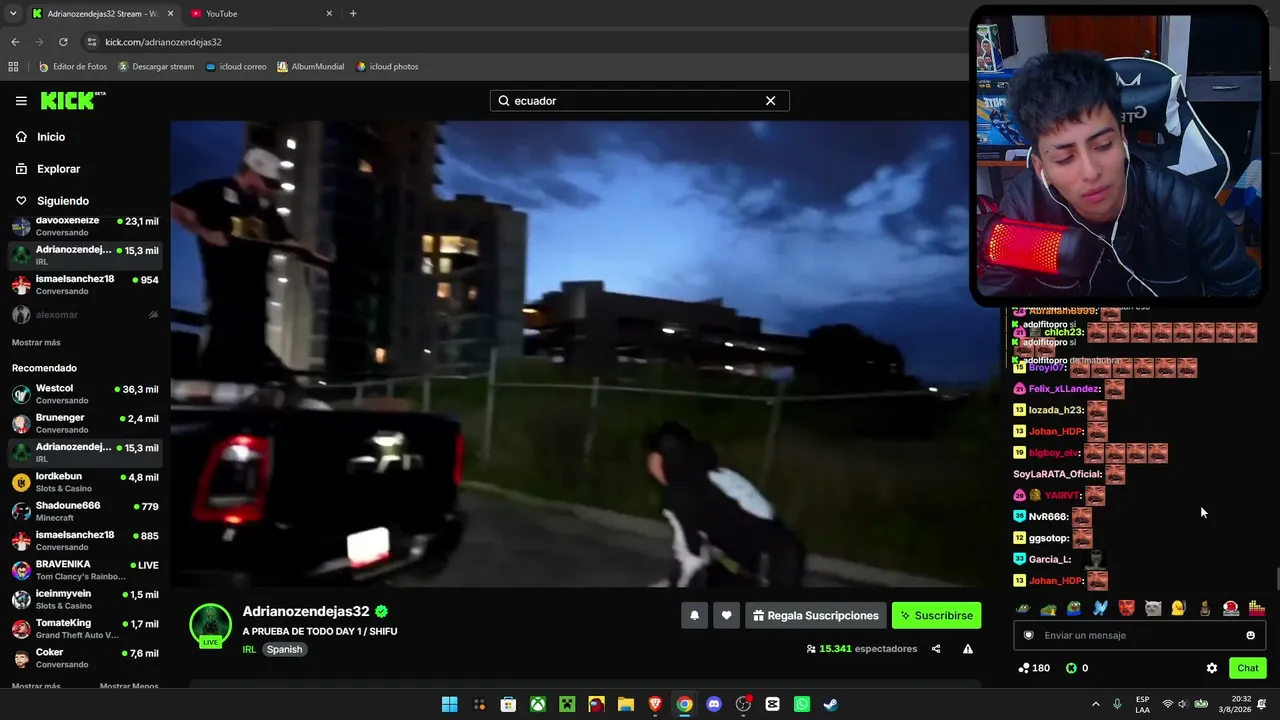Viewport: 1280px width, 720px height.
Task: Open the chat identity shield icon
Action: [x=1028, y=635]
